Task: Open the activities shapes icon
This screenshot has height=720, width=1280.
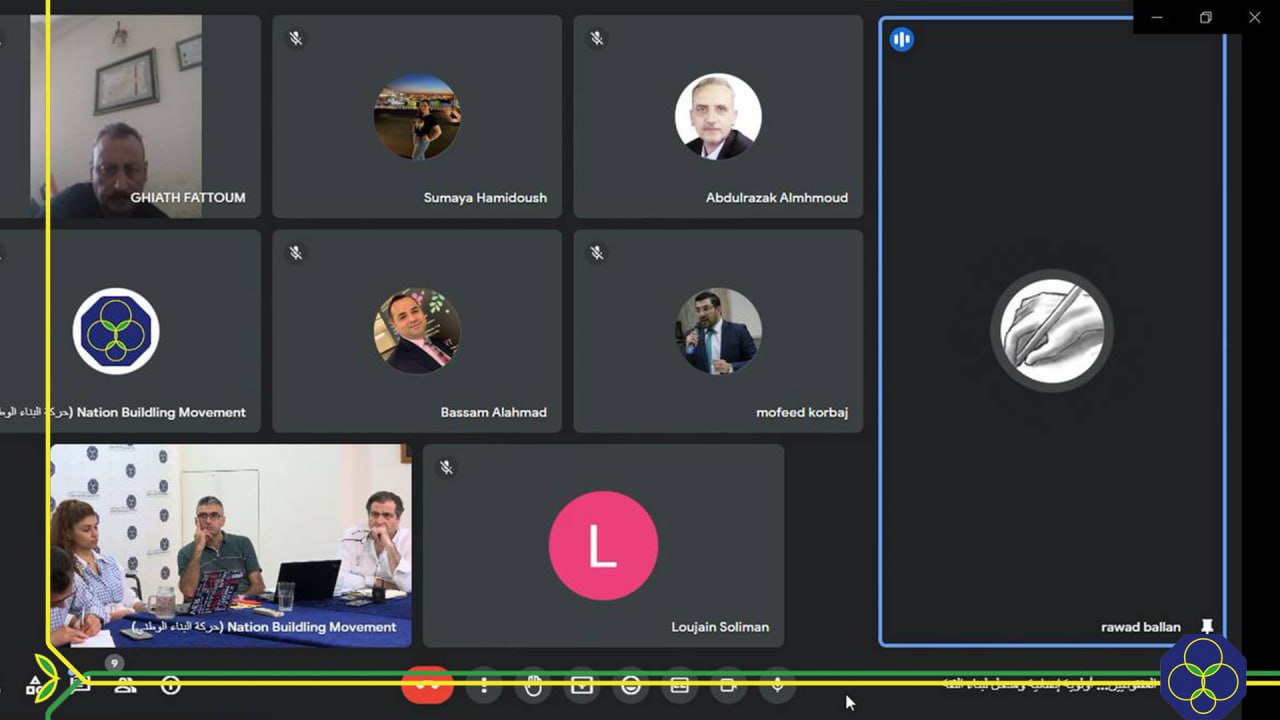Action: click(34, 686)
